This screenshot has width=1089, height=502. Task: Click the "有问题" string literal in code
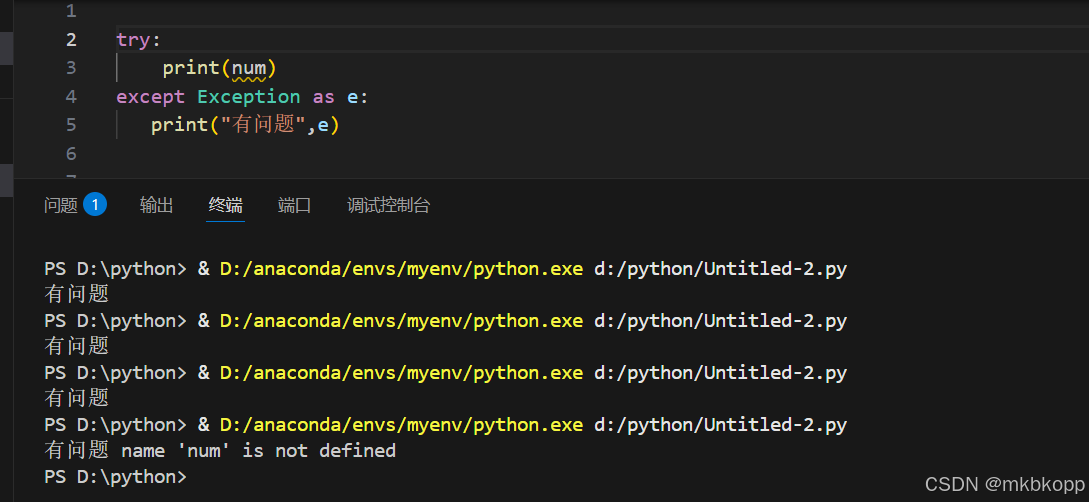264,125
